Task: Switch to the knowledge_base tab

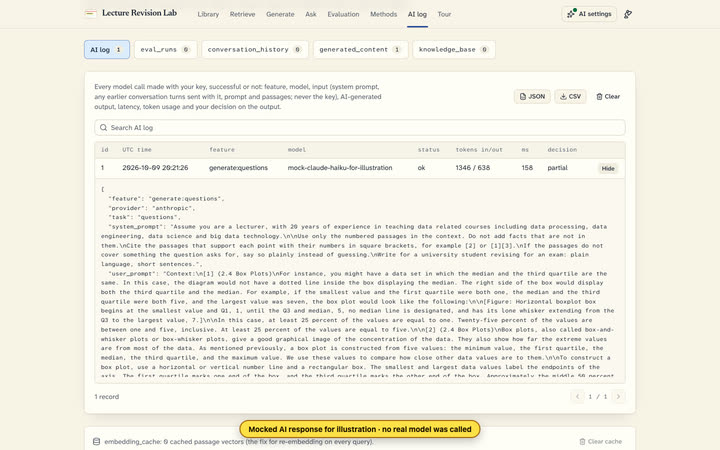Action: coord(454,50)
